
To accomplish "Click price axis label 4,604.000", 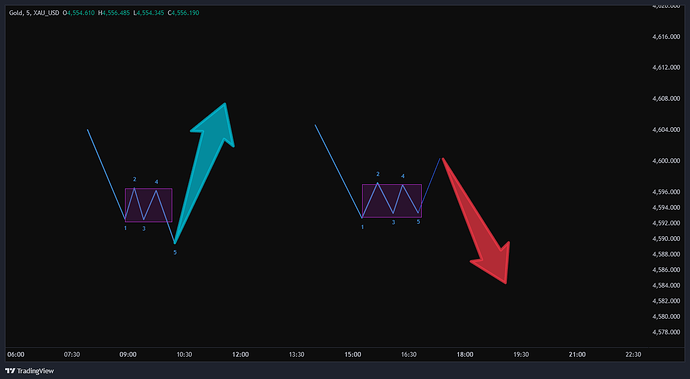I will coord(666,130).
